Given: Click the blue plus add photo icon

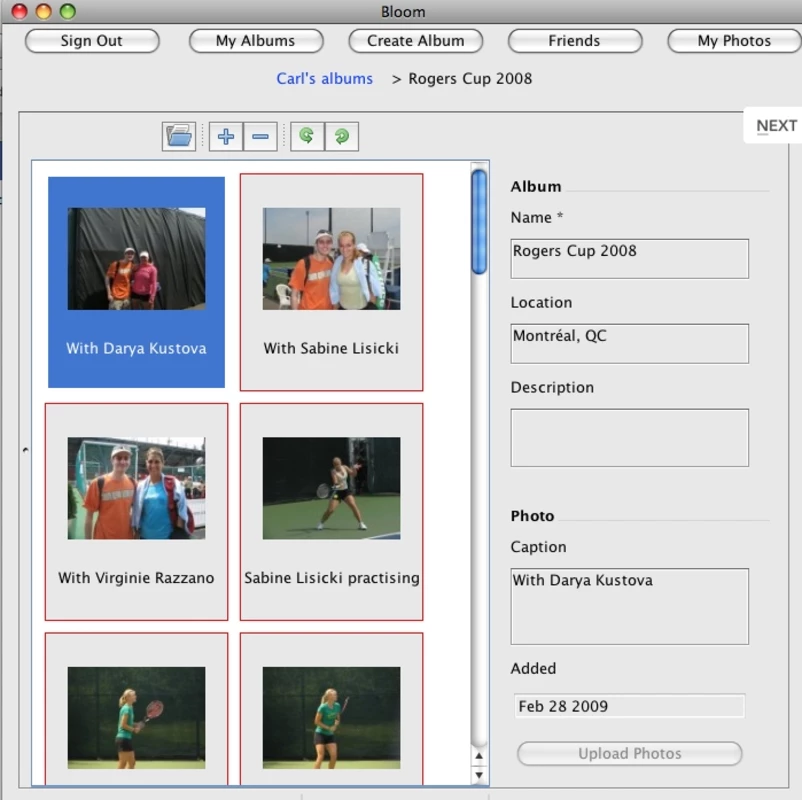Looking at the screenshot, I should 226,137.
